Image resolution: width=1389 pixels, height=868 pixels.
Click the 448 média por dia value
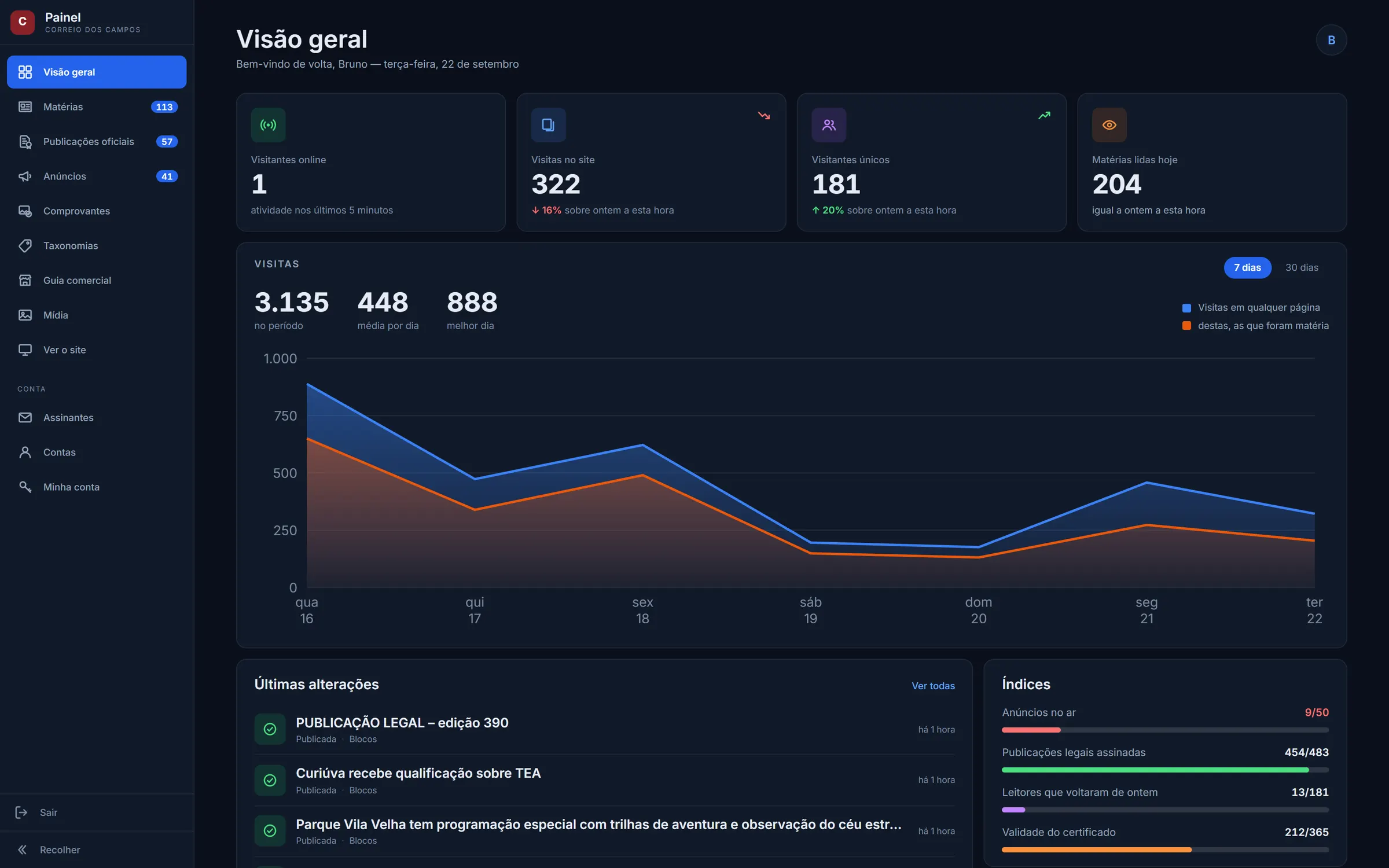point(383,302)
